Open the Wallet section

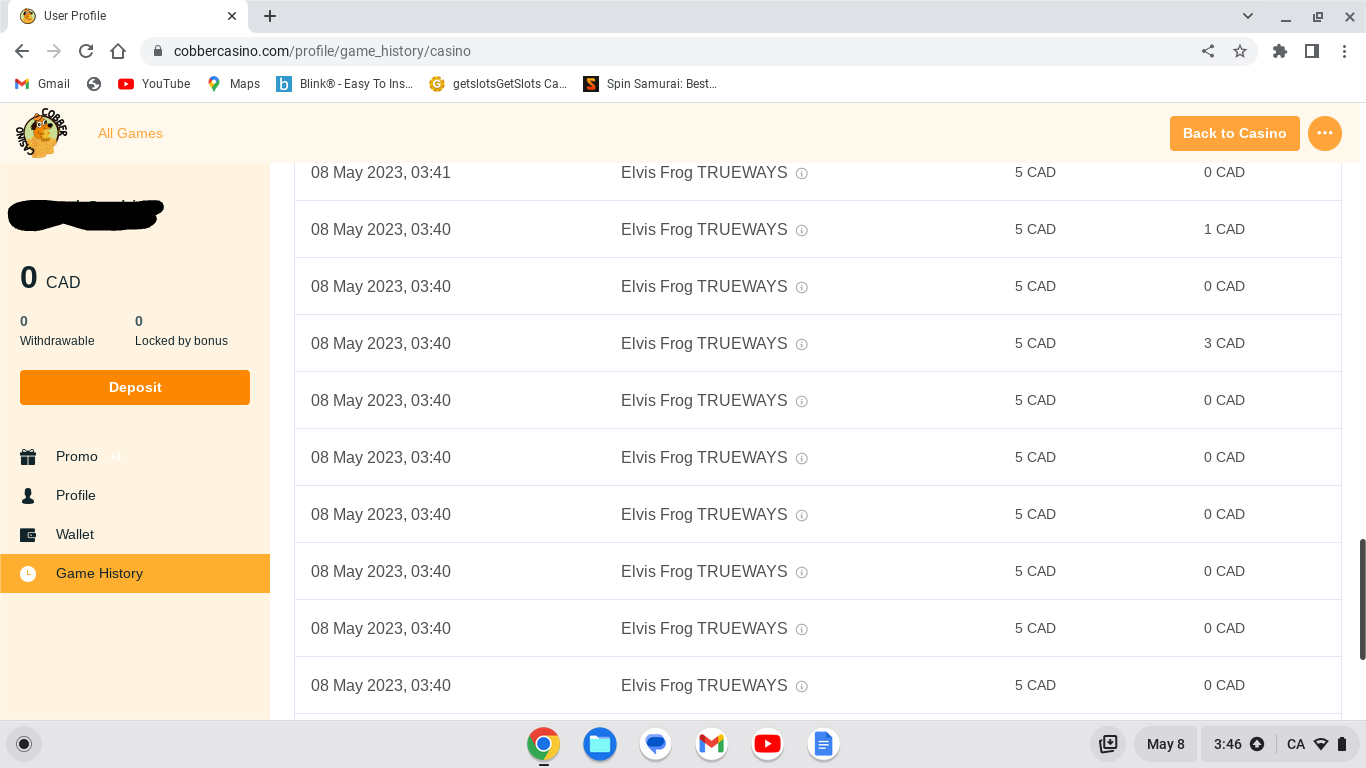tap(75, 534)
